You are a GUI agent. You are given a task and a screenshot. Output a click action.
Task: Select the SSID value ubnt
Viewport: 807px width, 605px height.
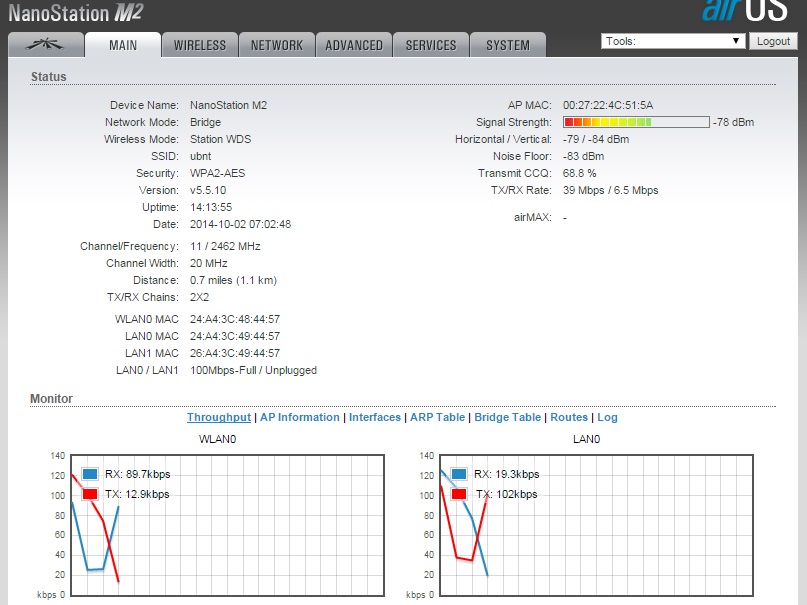(x=200, y=156)
